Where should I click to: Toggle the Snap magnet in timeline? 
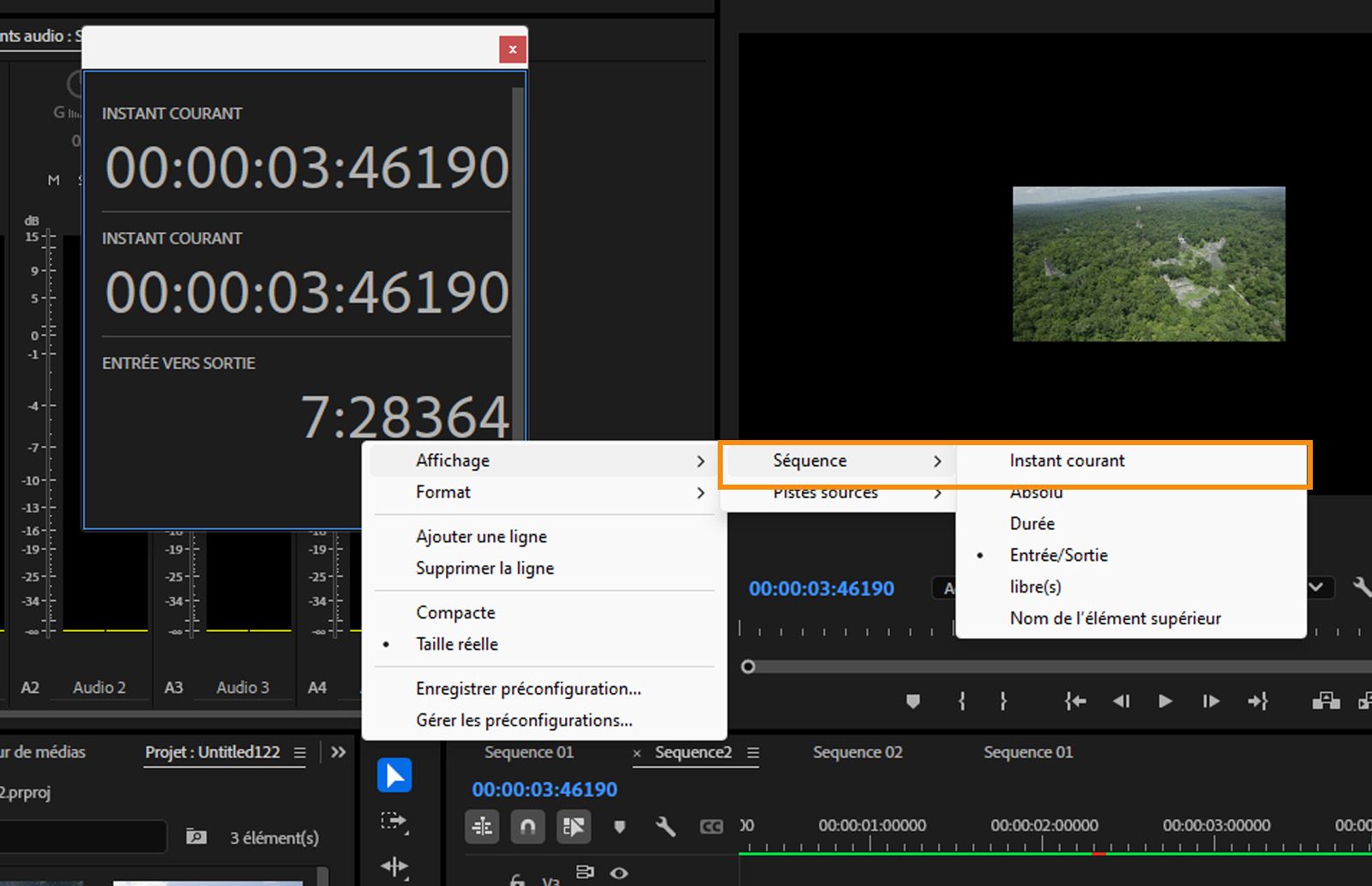pos(528,827)
